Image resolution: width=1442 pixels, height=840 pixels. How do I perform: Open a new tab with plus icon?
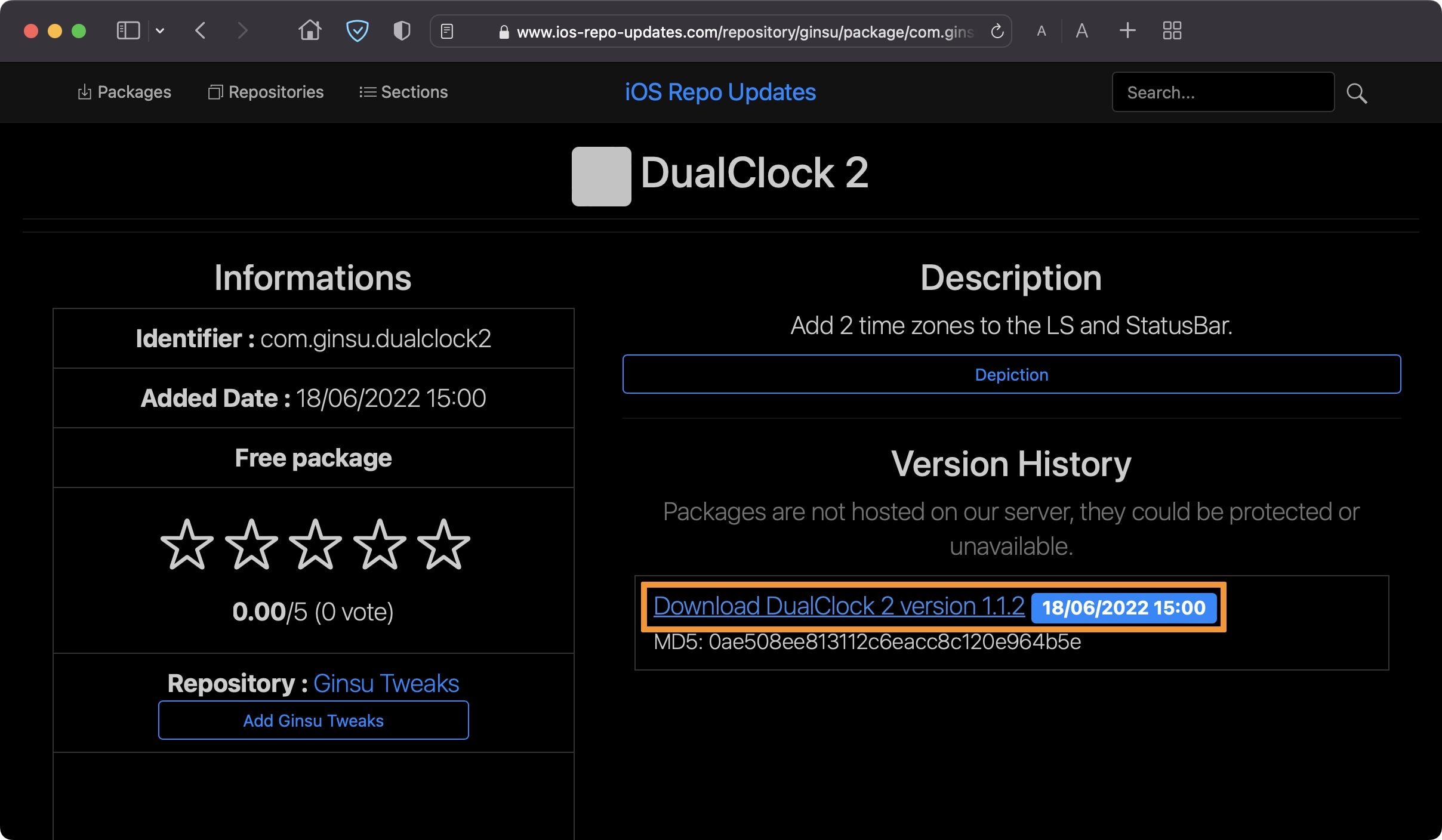point(1127,30)
